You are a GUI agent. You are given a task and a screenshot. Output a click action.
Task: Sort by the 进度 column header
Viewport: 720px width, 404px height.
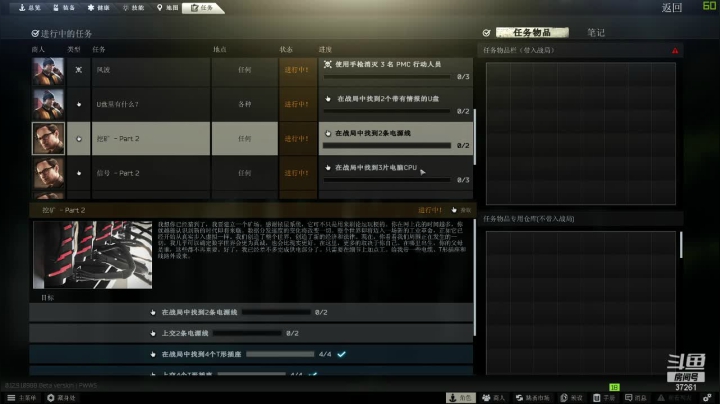tap(325, 49)
